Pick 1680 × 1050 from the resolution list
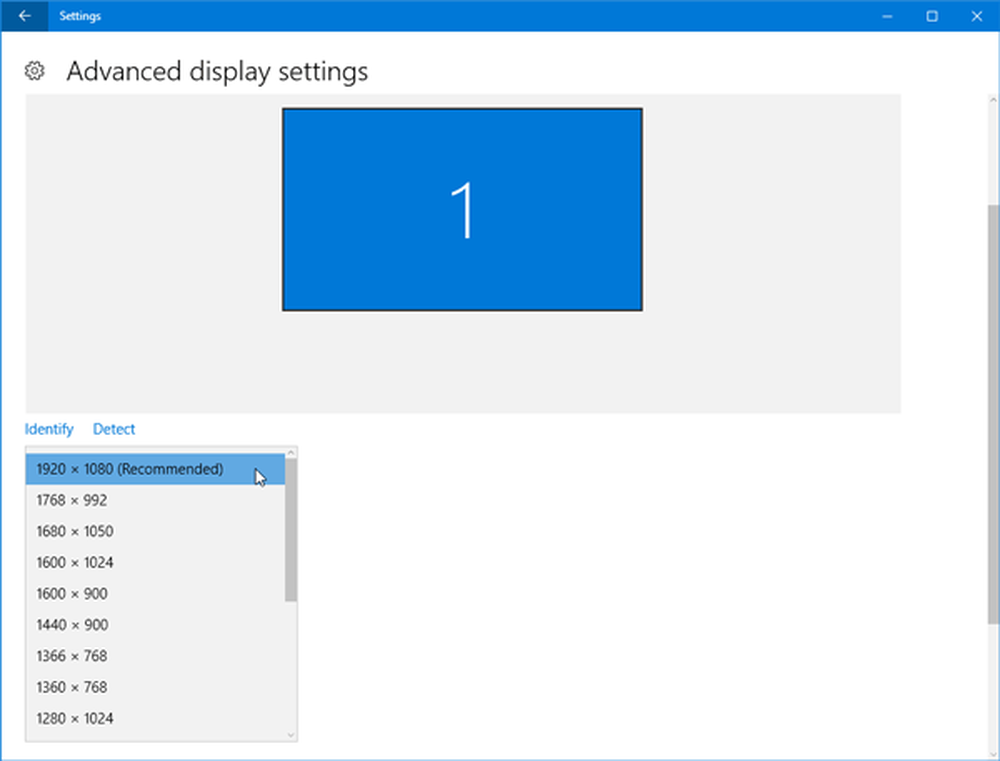Image resolution: width=1000 pixels, height=761 pixels. (x=75, y=531)
